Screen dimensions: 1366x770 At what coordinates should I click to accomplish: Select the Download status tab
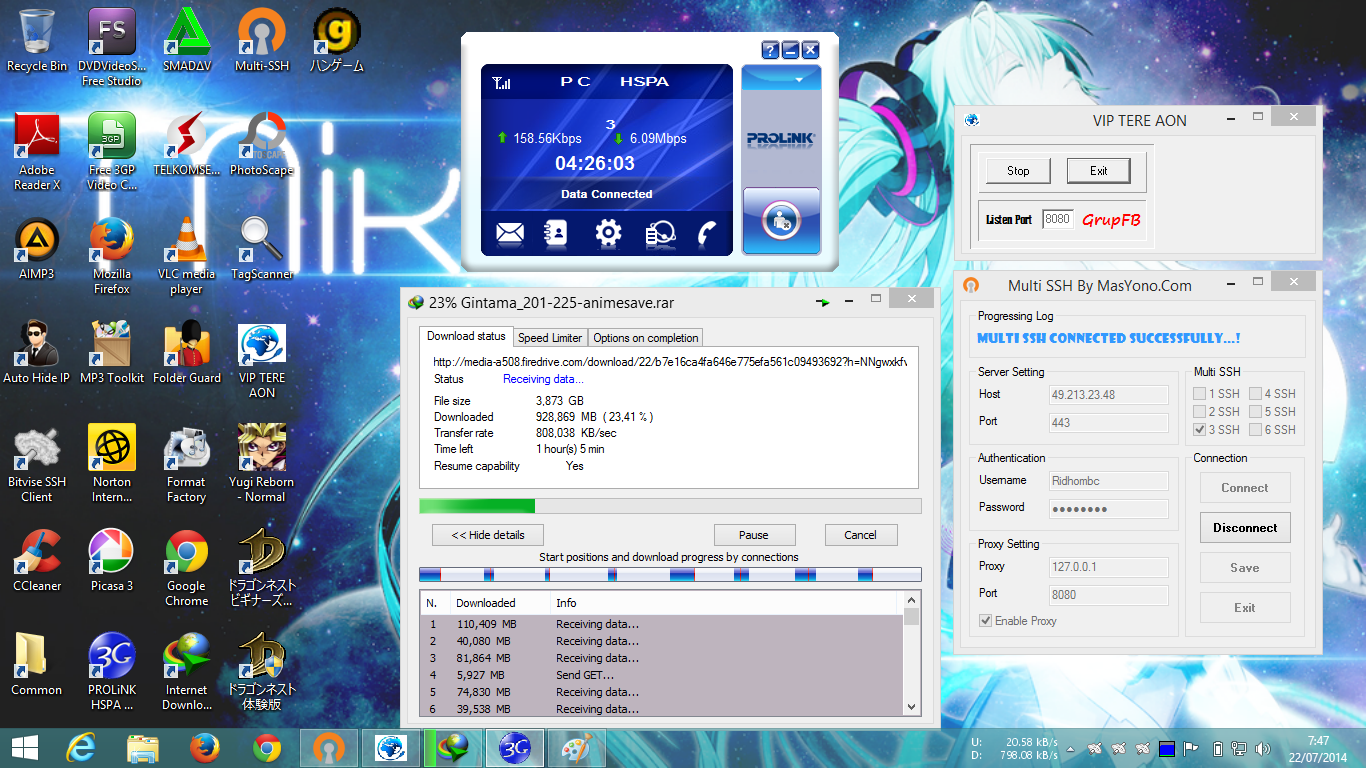point(466,336)
